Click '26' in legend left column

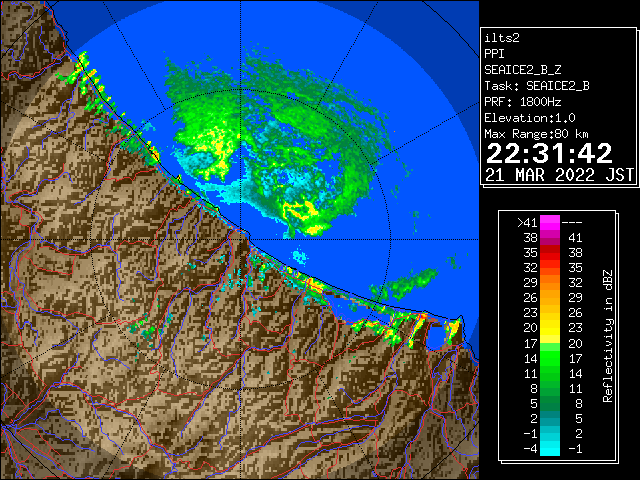click(x=530, y=298)
